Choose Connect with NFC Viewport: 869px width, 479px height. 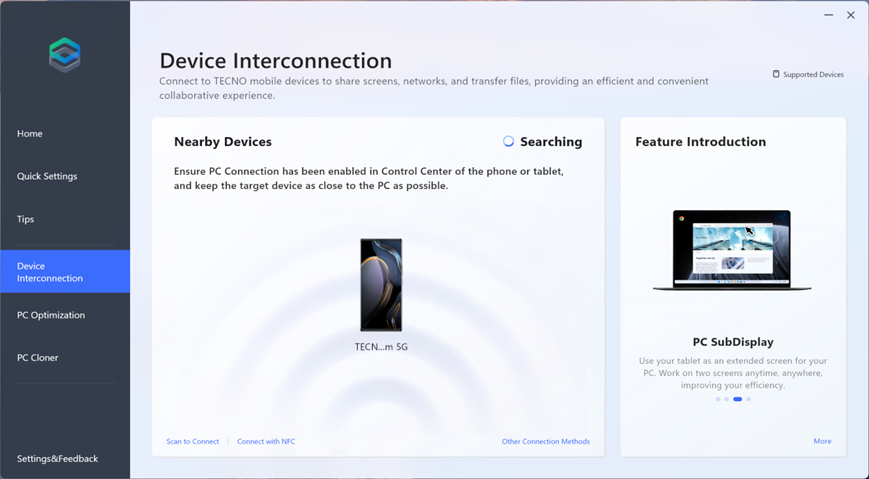coord(266,441)
